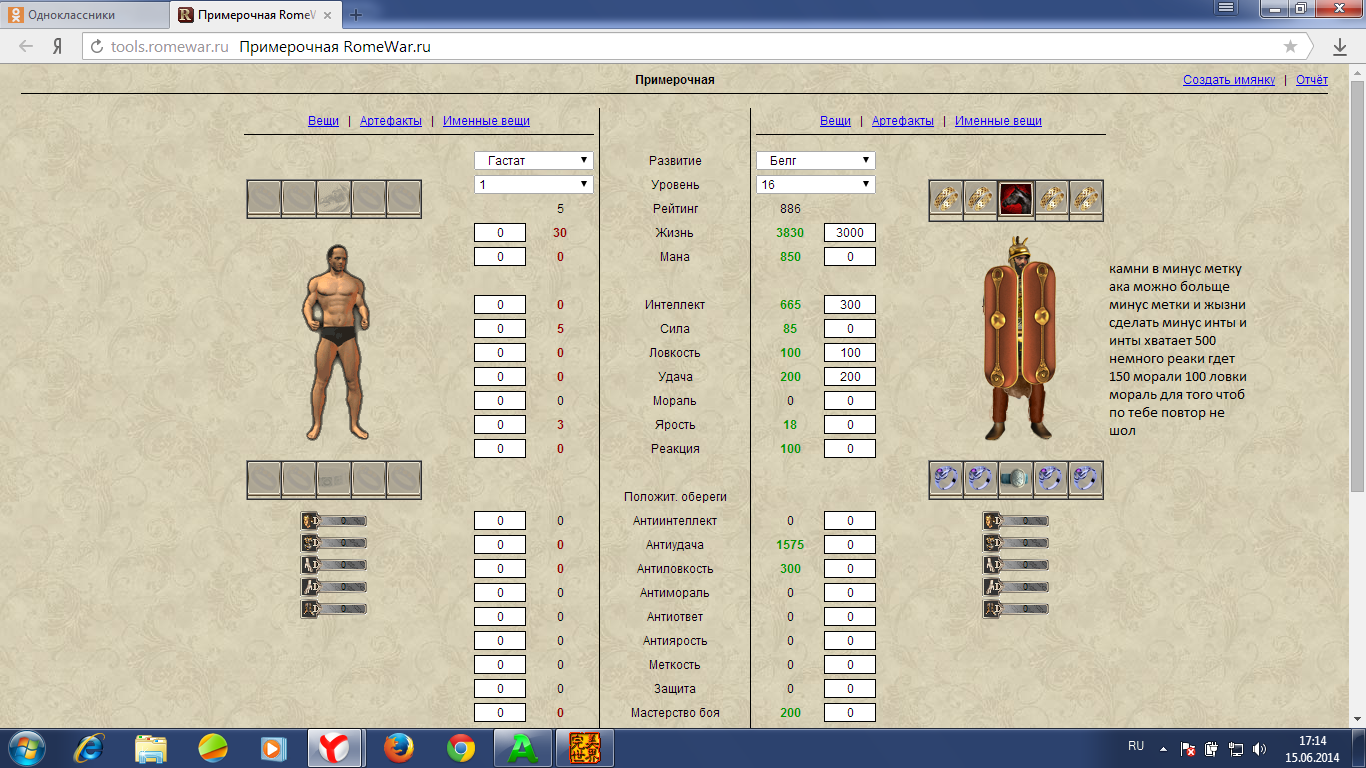Launch Google Chrome from the taskbar
This screenshot has width=1366, height=768.
pyautogui.click(x=461, y=748)
